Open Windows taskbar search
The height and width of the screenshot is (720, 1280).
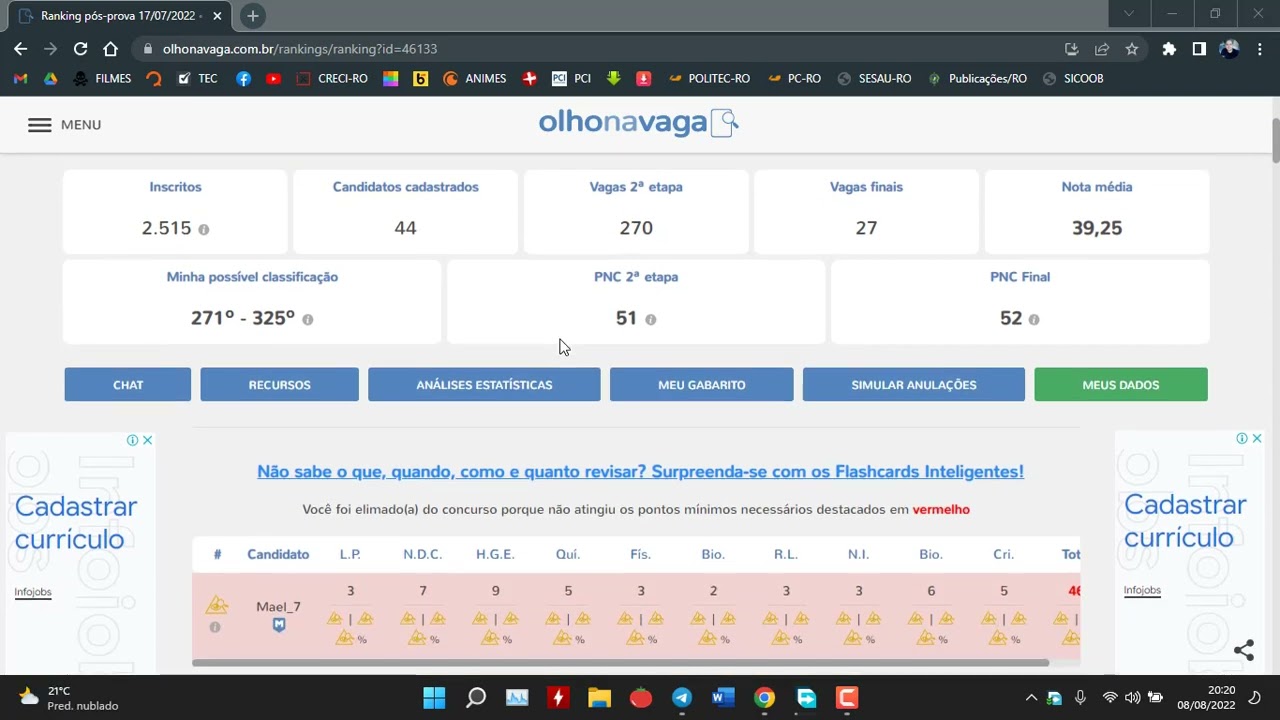coord(476,697)
